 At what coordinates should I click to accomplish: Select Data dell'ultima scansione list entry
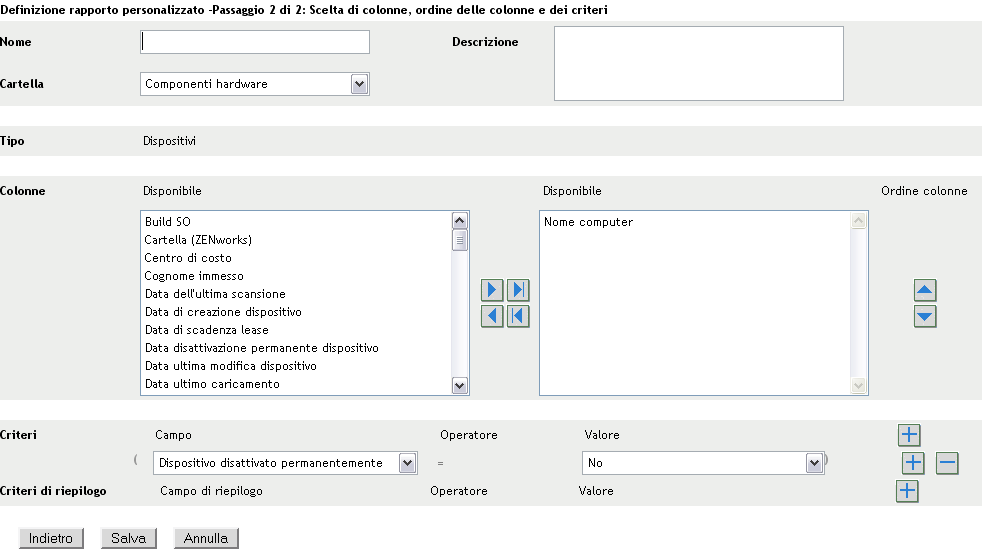[215, 294]
